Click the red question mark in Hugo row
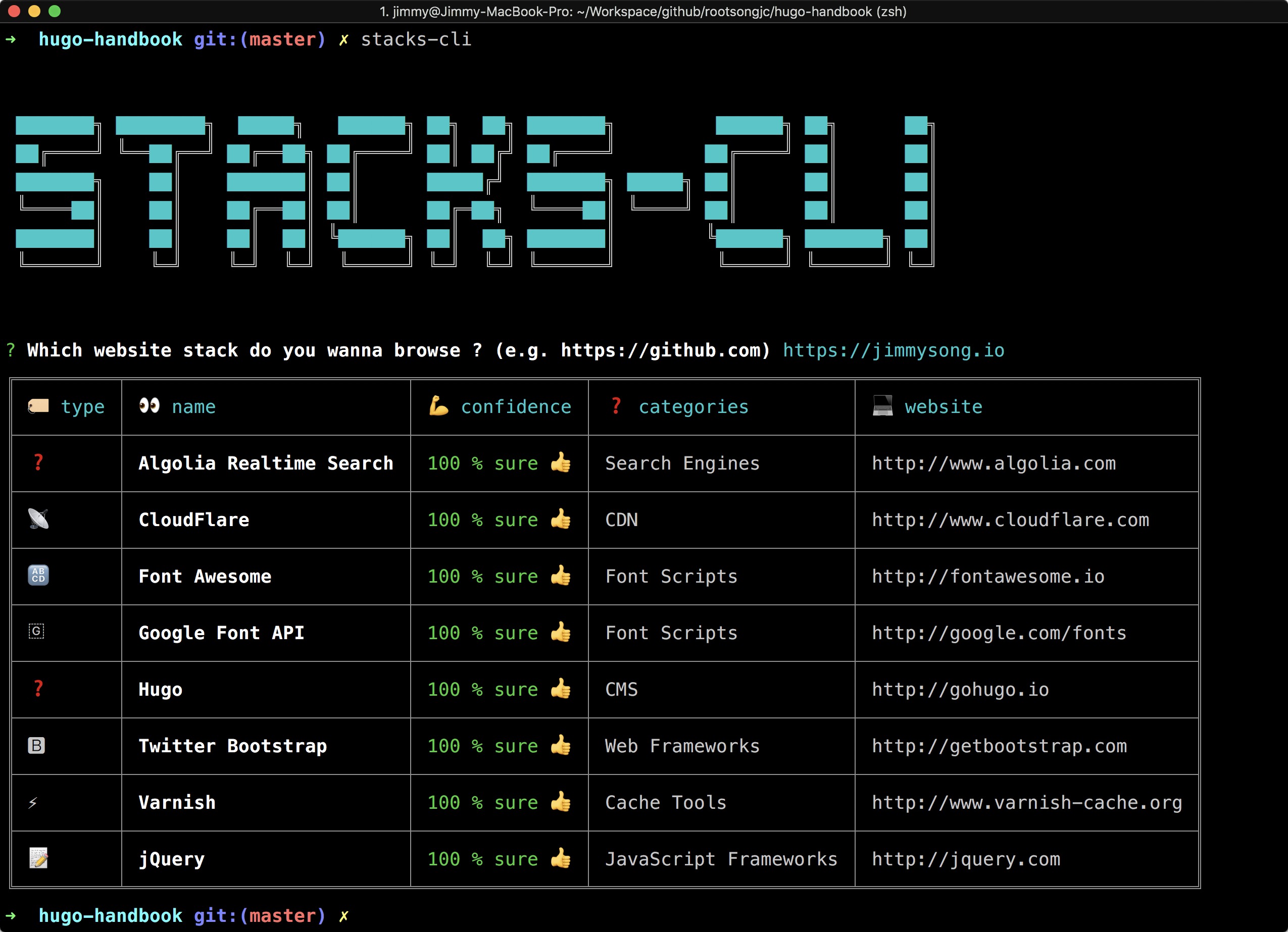This screenshot has height=932, width=1288. 38,689
